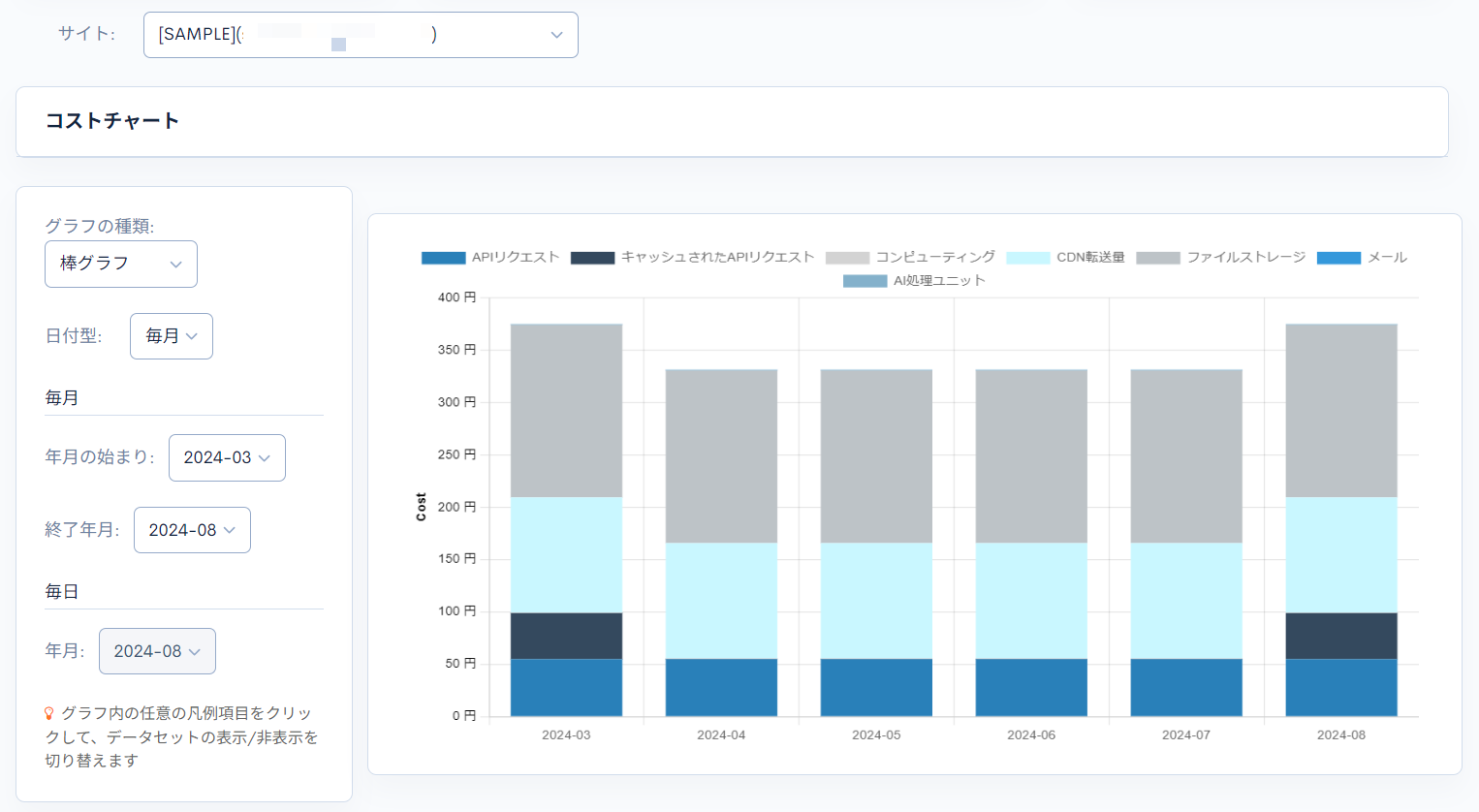Click the gray storage segment of 2024-03 bar

[566, 411]
